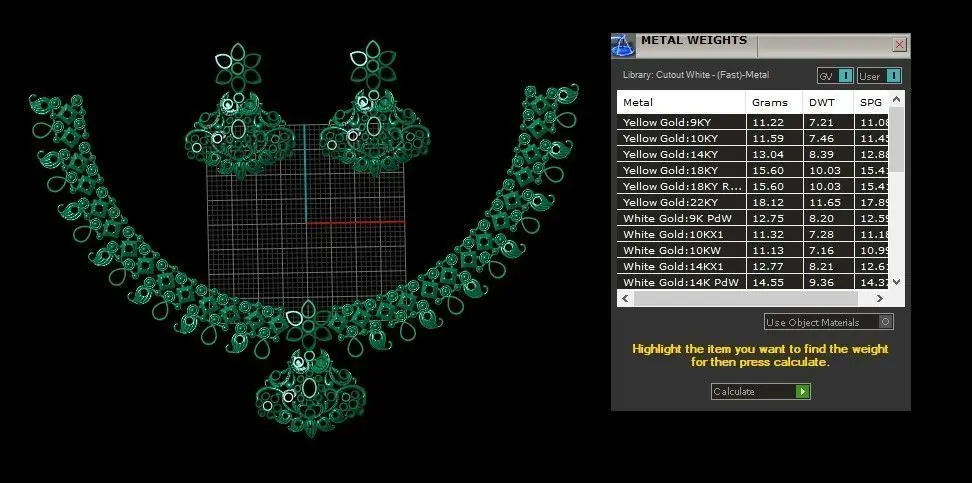Viewport: 972px width, 483px height.
Task: Click the table's scroll right arrow
Action: tap(880, 298)
